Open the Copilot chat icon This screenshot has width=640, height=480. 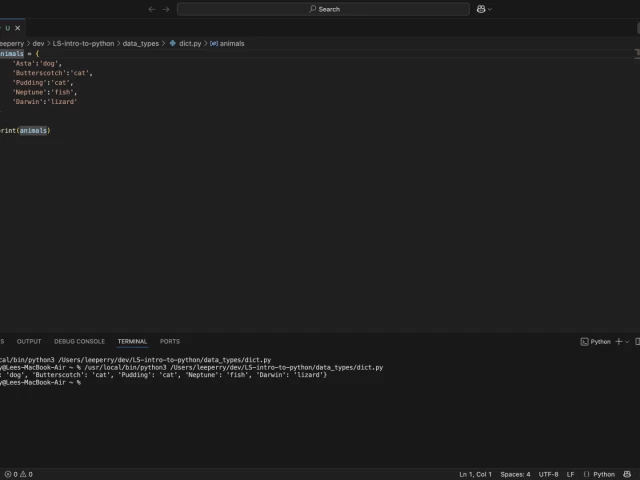pos(481,9)
